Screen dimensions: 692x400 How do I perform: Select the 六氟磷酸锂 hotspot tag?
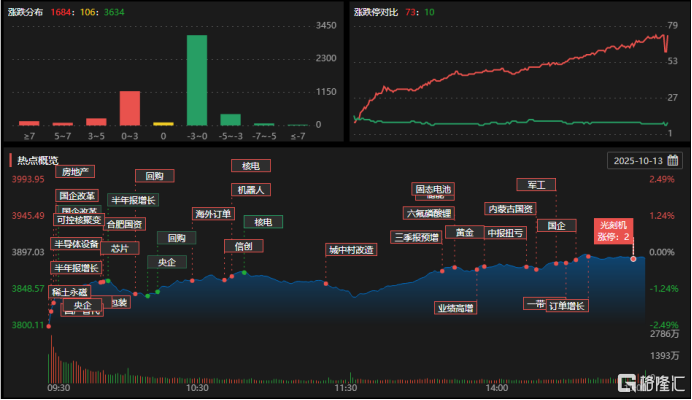pos(429,213)
